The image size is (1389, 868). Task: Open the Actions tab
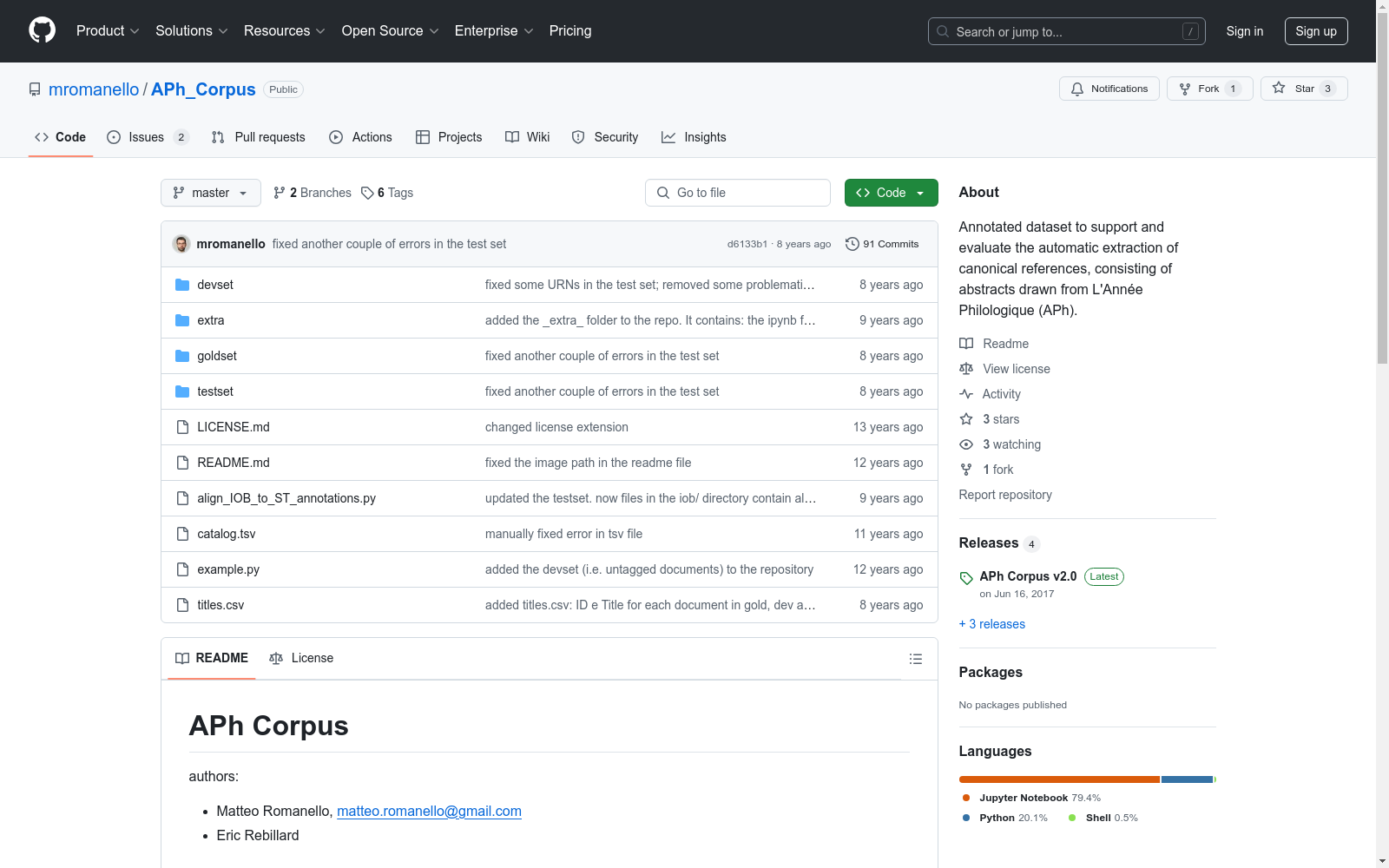click(361, 137)
